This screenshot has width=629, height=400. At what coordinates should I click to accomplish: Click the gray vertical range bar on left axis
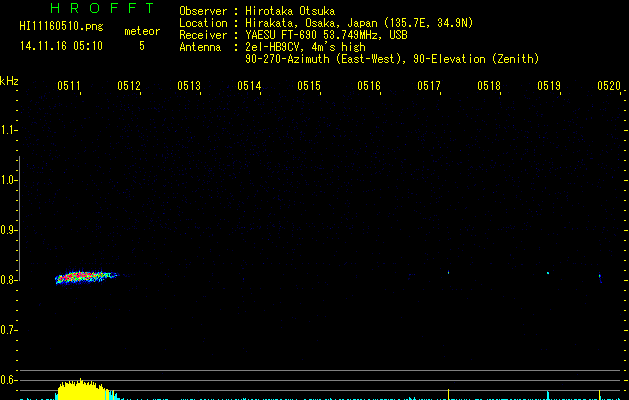pyautogui.click(x=19, y=219)
